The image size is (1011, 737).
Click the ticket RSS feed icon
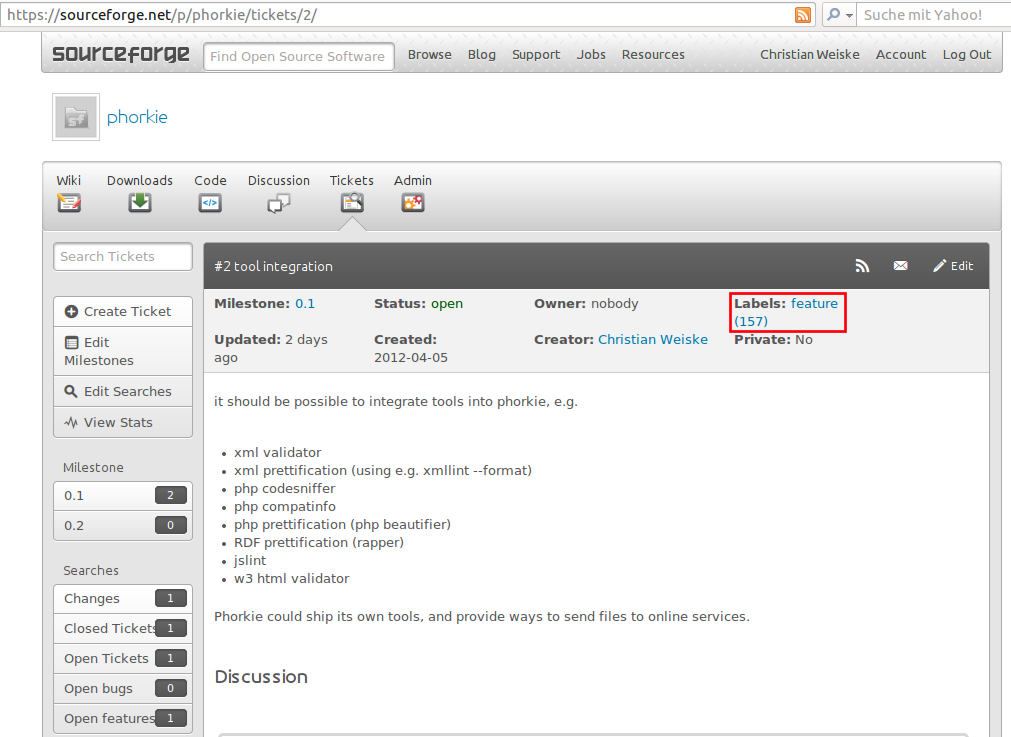pos(862,266)
